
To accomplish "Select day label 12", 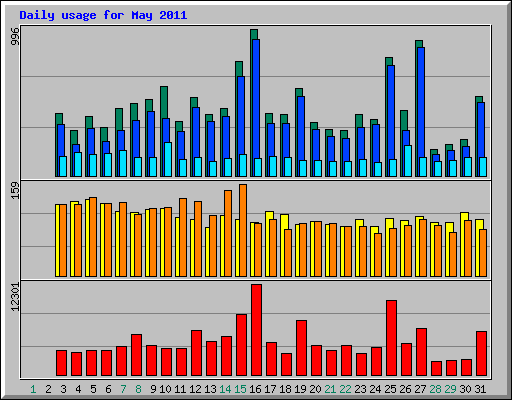I will (195, 389).
